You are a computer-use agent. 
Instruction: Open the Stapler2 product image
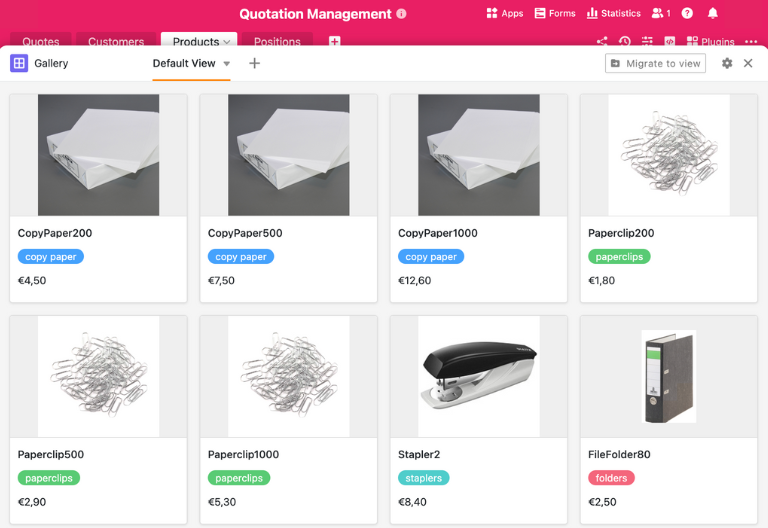pos(479,376)
